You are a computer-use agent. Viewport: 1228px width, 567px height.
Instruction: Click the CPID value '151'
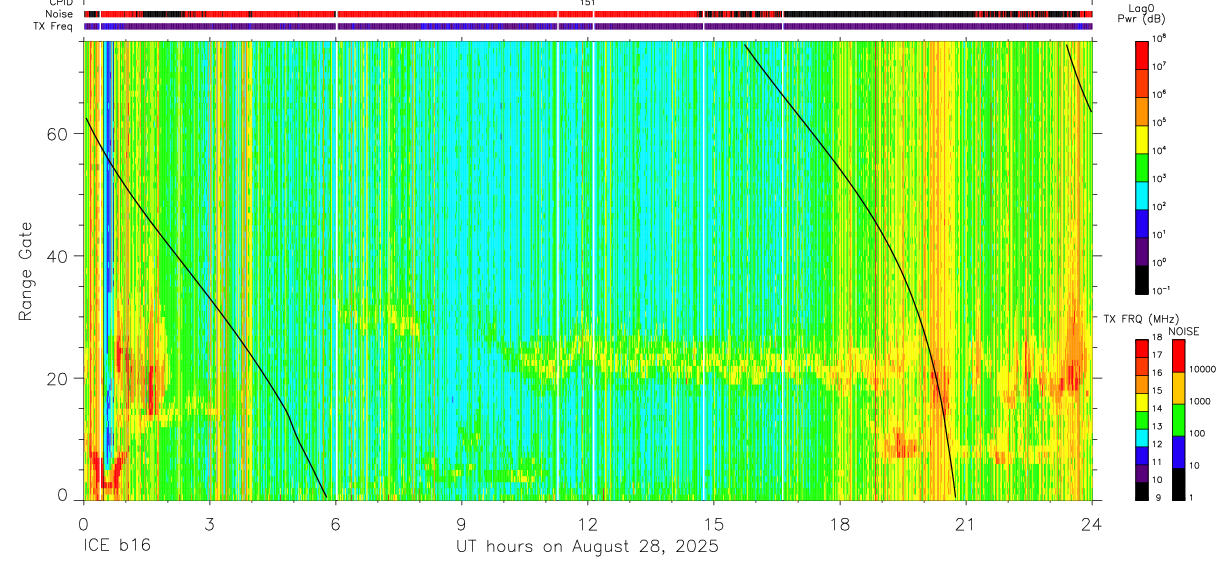pyautogui.click(x=587, y=3)
